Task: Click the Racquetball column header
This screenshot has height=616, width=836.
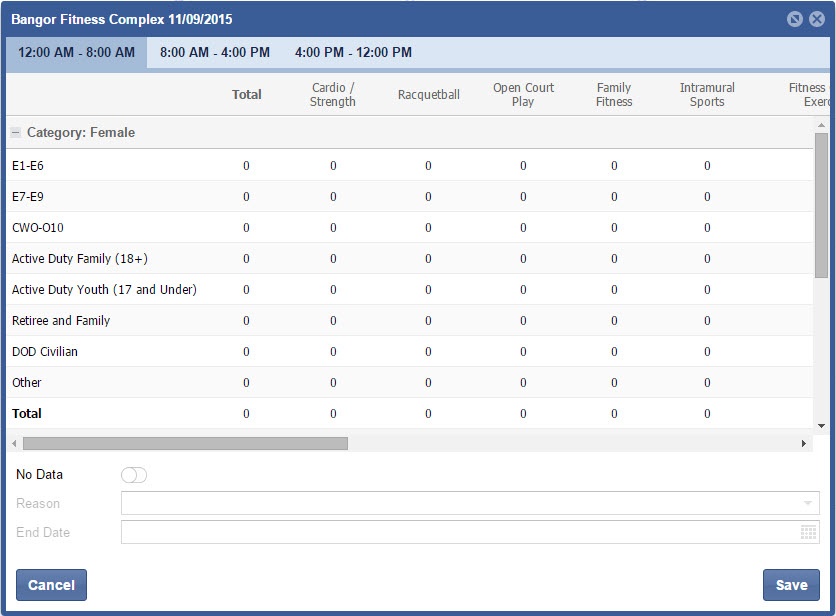Action: point(428,95)
